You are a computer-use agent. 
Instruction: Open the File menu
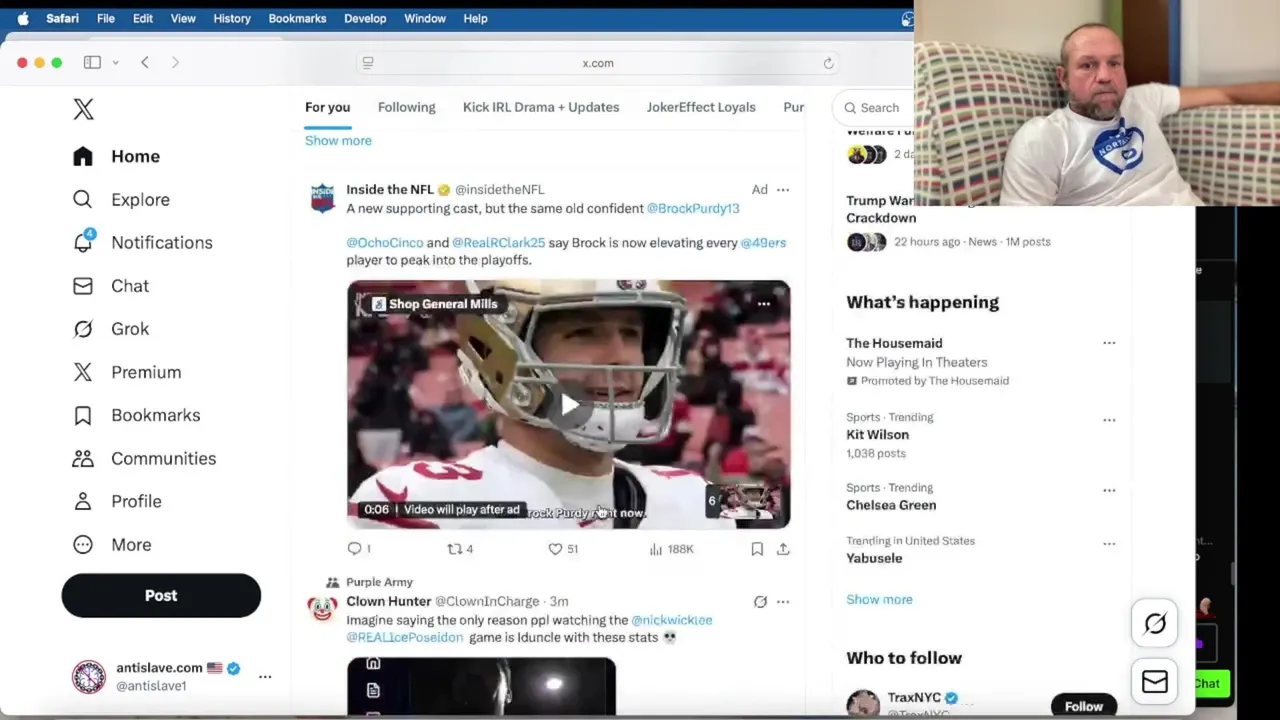tap(105, 18)
